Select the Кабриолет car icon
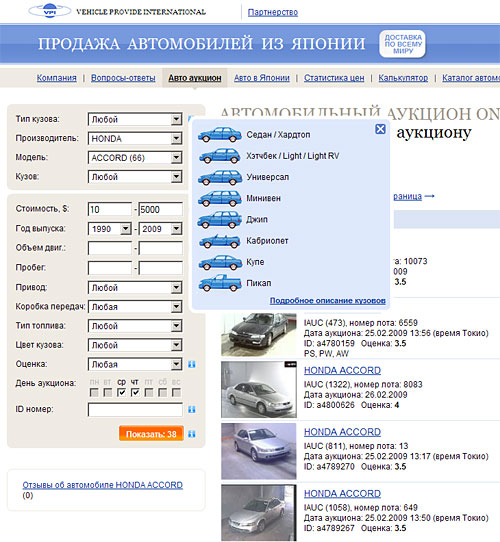The height and width of the screenshot is (542, 500). 220,241
